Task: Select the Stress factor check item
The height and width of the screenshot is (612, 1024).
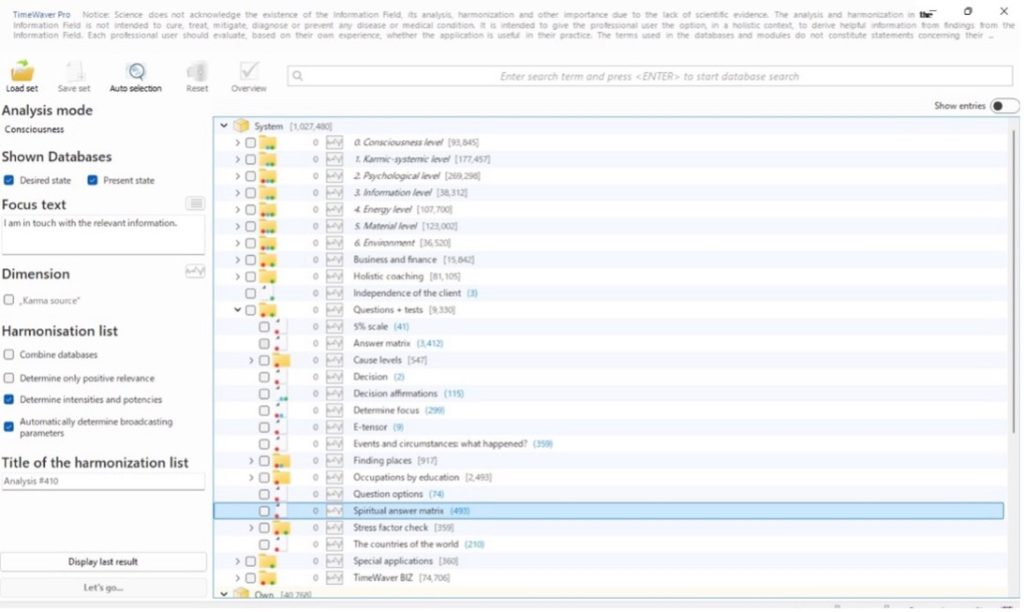Action: coord(389,528)
